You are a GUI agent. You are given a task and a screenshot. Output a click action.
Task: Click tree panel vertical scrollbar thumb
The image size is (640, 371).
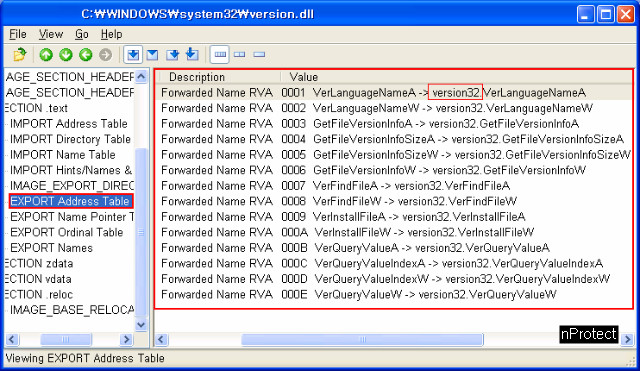[141, 232]
